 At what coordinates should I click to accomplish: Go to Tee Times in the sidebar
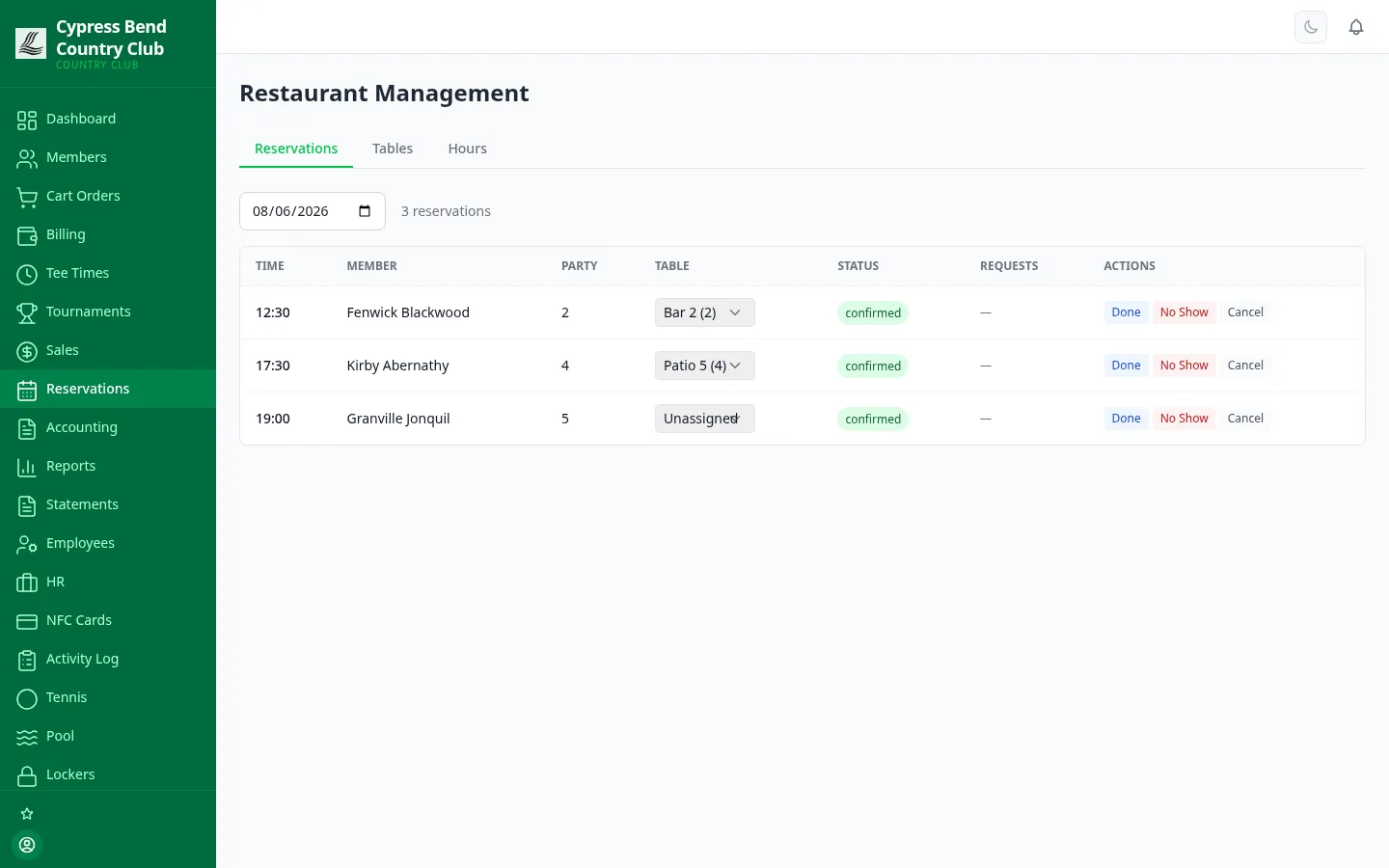coord(108,273)
